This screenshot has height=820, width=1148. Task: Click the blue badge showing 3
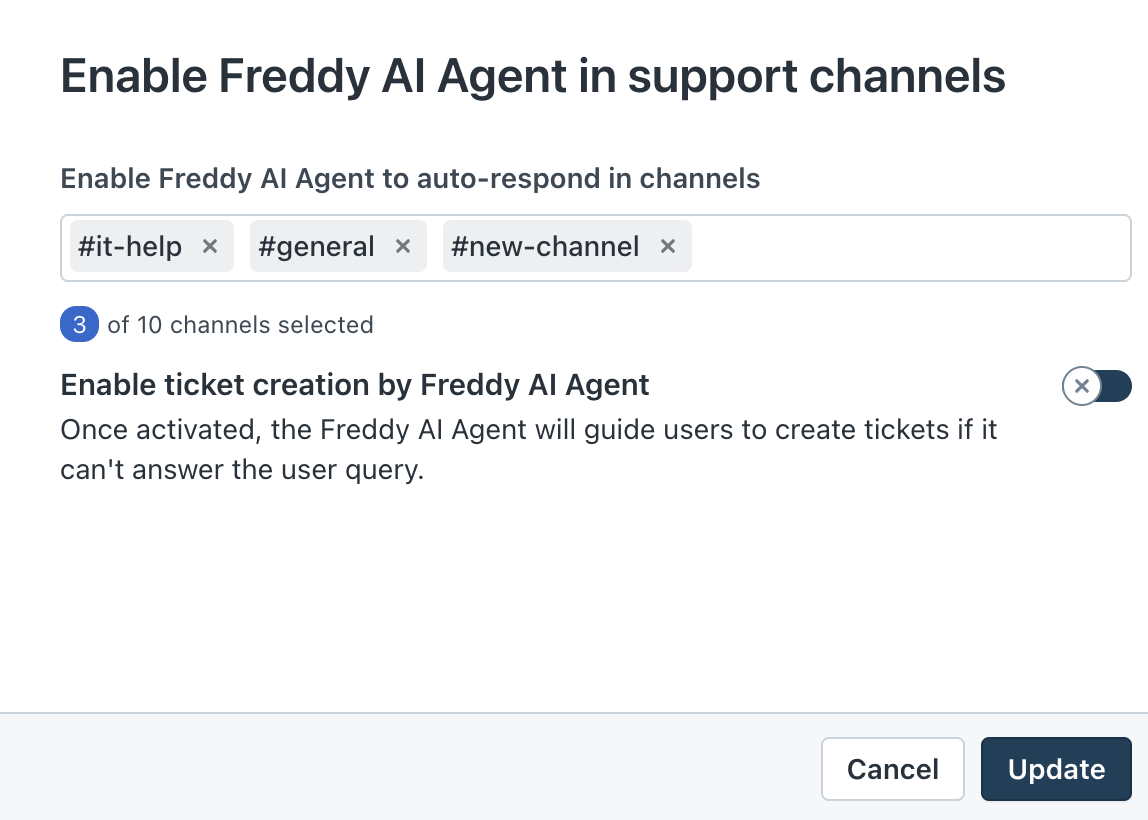(x=80, y=325)
